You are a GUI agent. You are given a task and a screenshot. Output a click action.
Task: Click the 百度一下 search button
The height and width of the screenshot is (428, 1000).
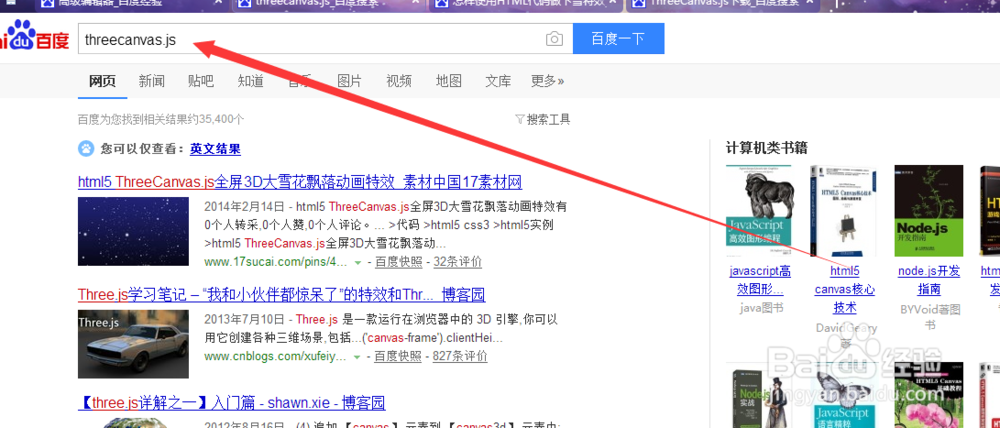click(x=619, y=39)
